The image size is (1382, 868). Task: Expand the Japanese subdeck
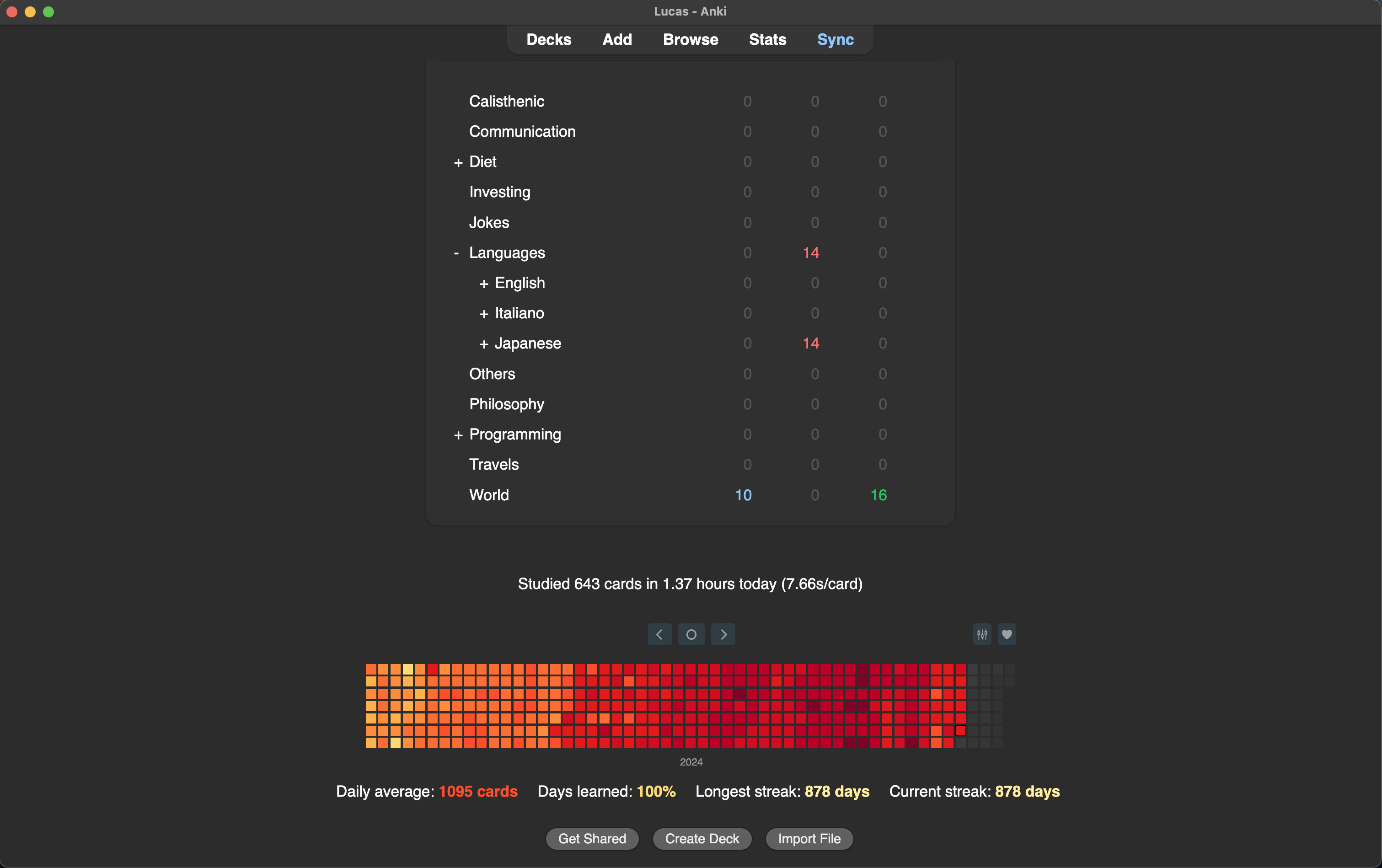484,343
